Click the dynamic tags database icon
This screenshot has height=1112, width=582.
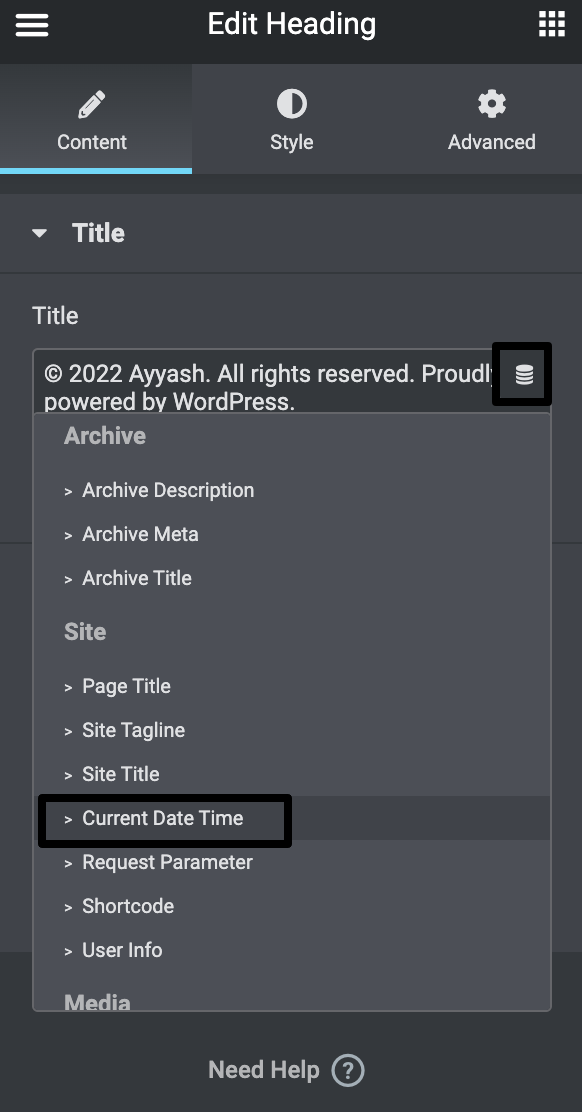[x=521, y=373]
